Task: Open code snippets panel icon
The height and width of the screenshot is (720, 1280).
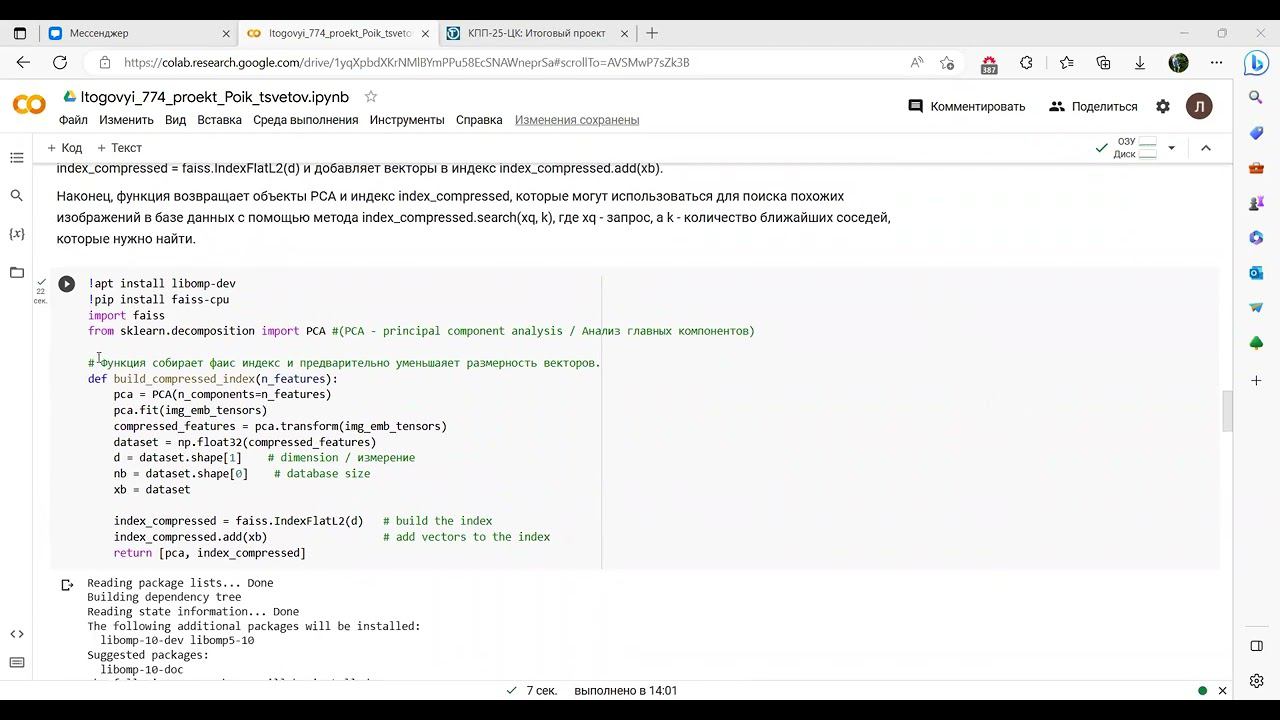Action: [16, 634]
